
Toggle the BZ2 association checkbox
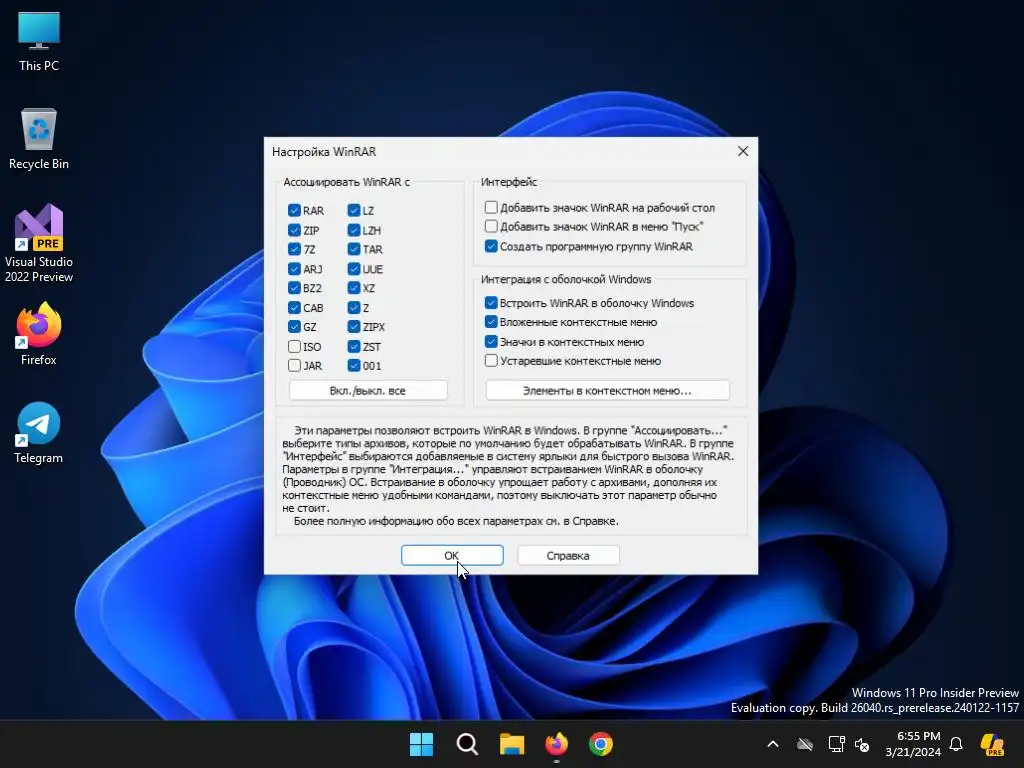(294, 287)
